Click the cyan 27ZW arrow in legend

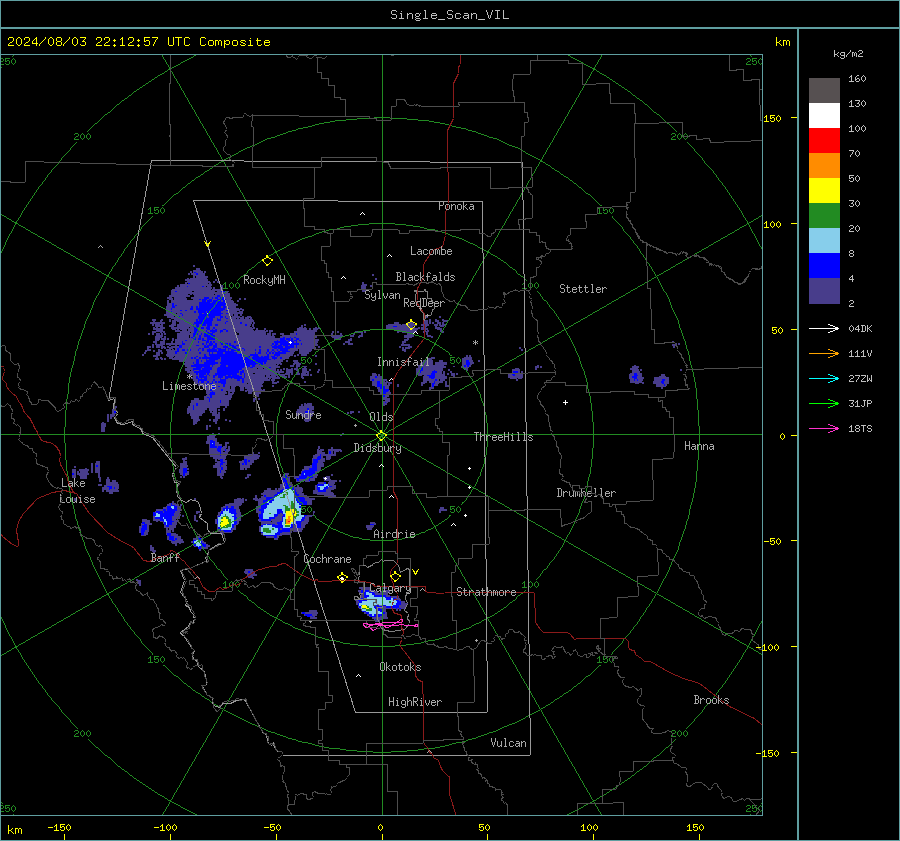824,378
